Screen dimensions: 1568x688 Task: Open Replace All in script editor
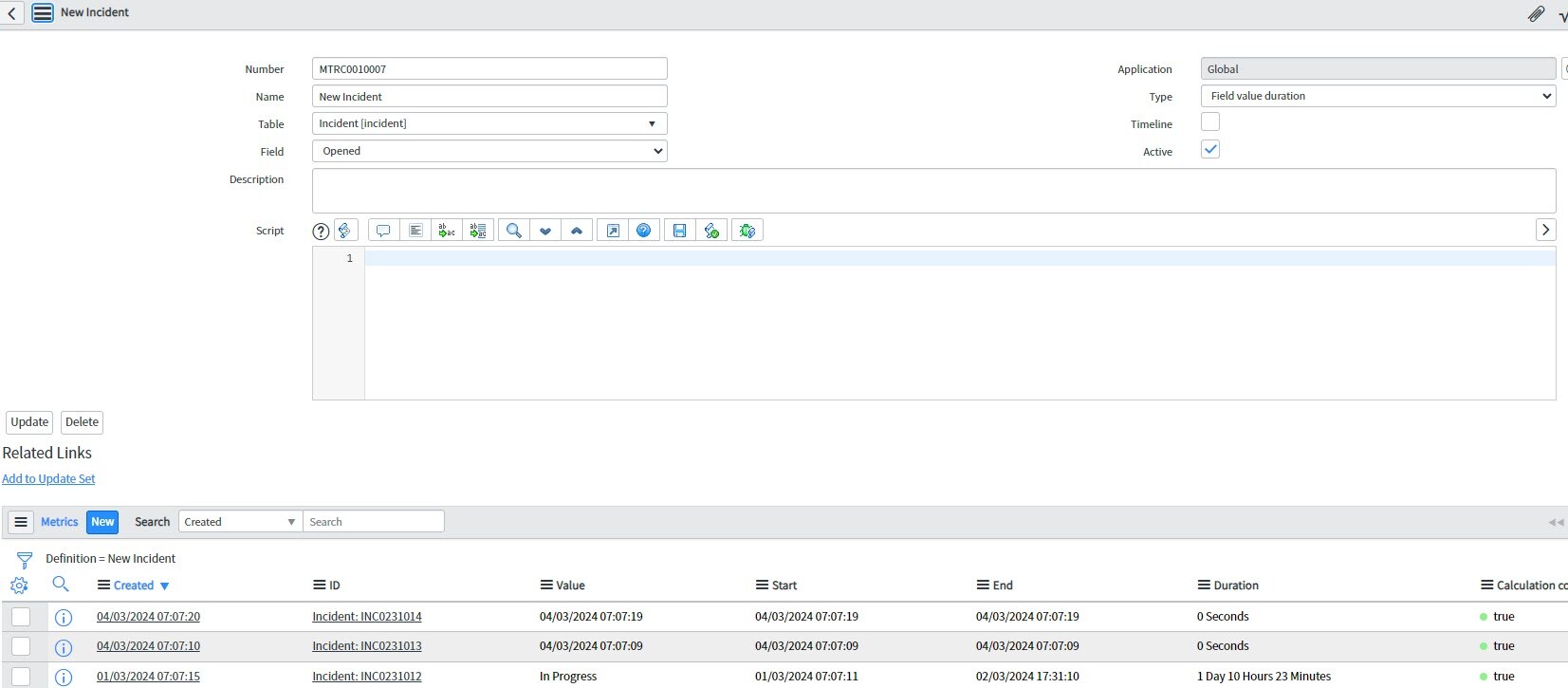tap(478, 231)
